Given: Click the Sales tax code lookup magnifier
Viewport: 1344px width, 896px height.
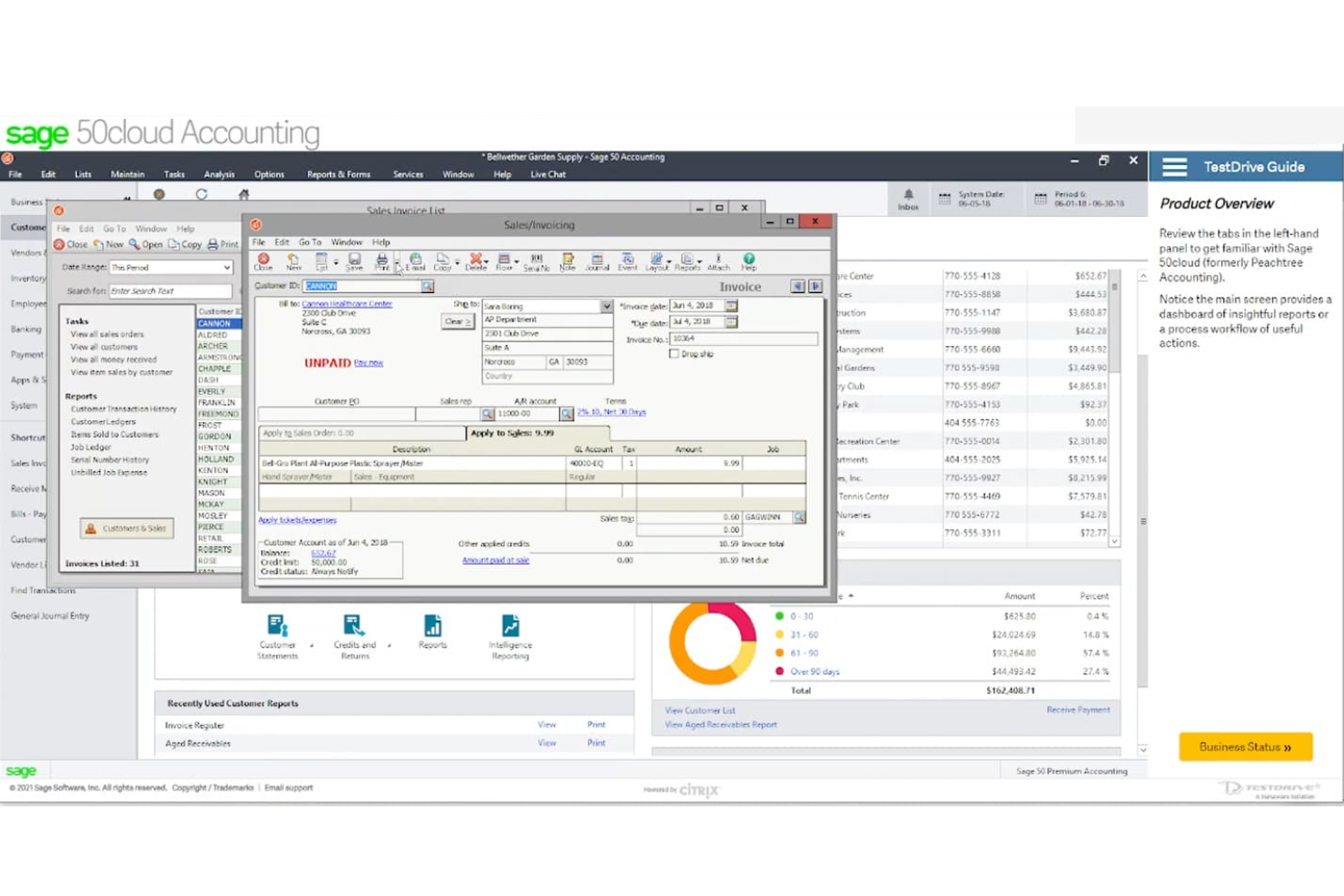Looking at the screenshot, I should [x=799, y=517].
